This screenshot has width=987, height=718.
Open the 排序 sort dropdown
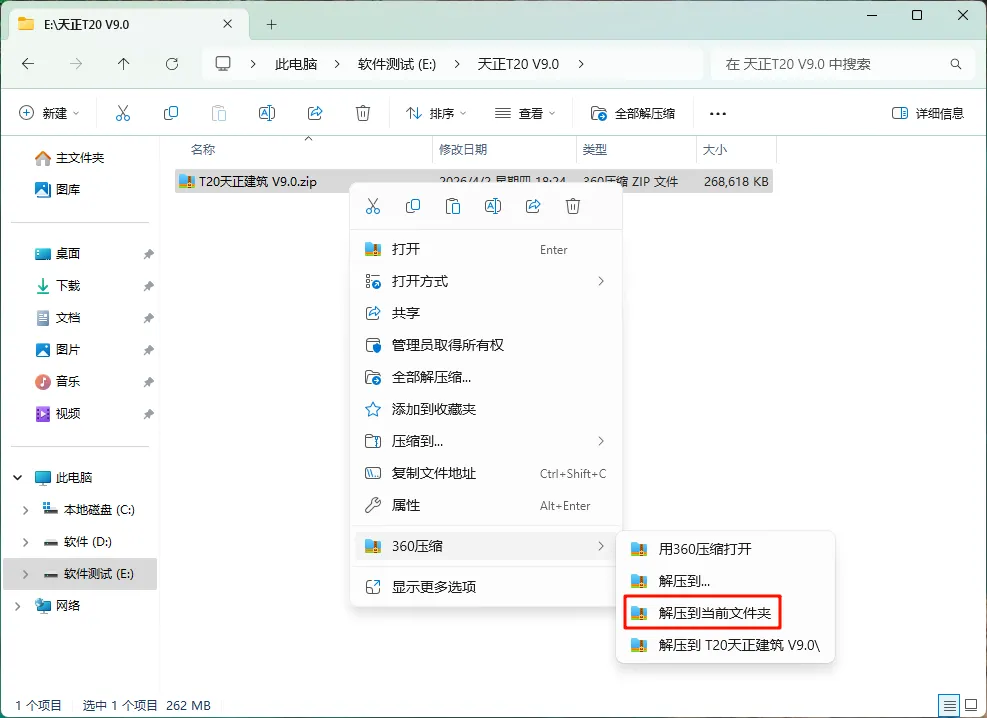436,113
